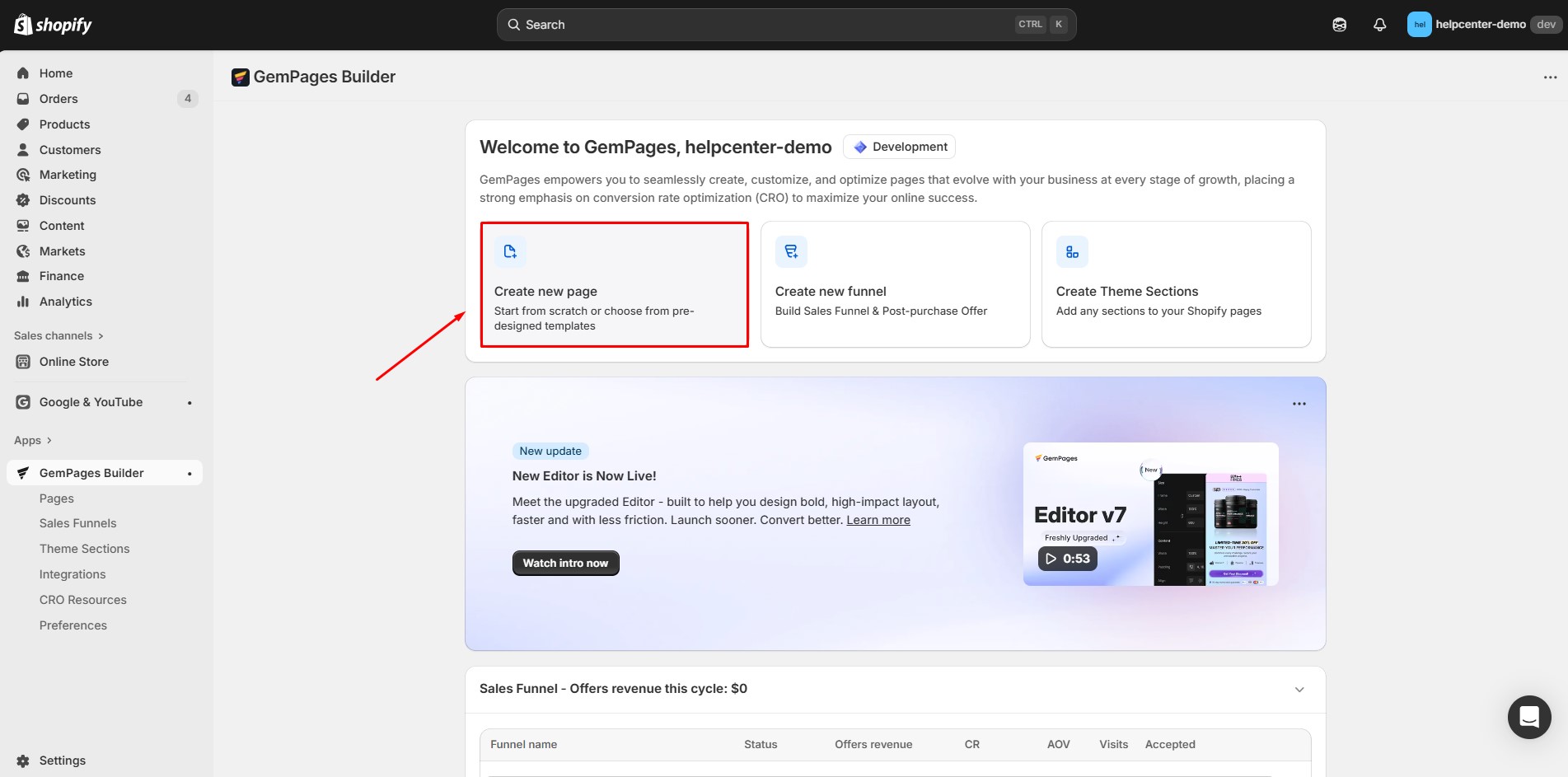Viewport: 1568px width, 777px height.
Task: Expand the Sales channels section
Action: point(101,335)
